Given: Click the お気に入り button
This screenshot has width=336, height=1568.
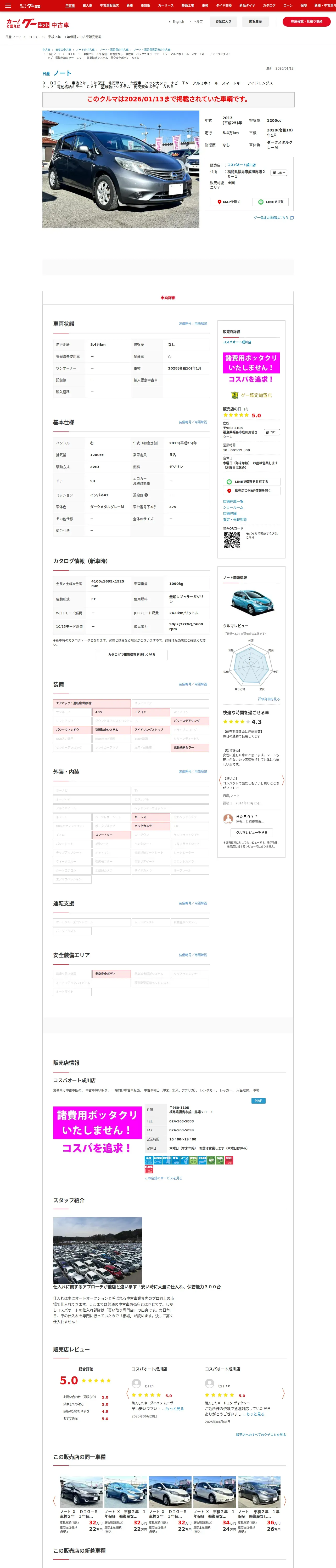Looking at the screenshot, I should (224, 21).
